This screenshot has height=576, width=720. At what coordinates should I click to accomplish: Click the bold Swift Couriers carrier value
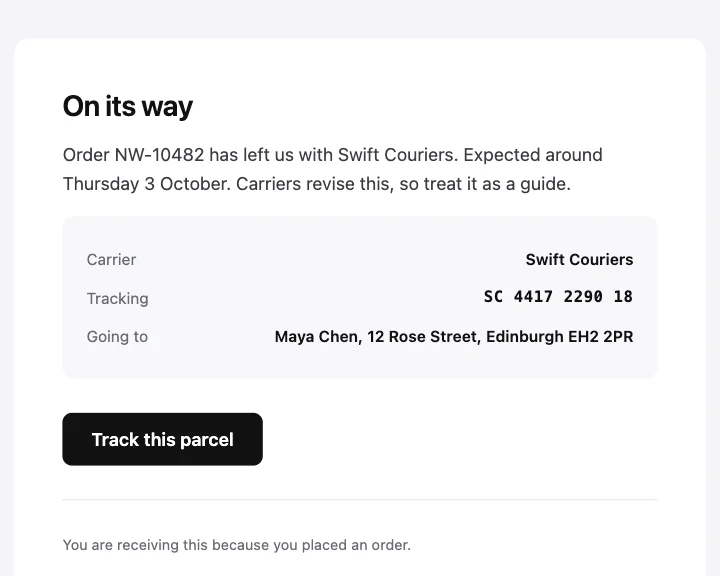579,260
